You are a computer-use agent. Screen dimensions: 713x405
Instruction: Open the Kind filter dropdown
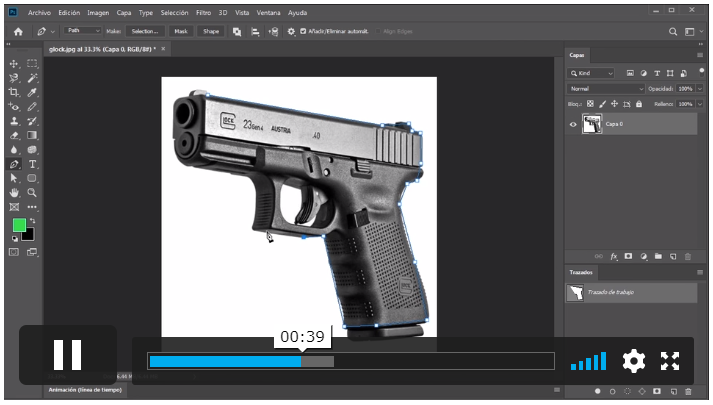(591, 73)
